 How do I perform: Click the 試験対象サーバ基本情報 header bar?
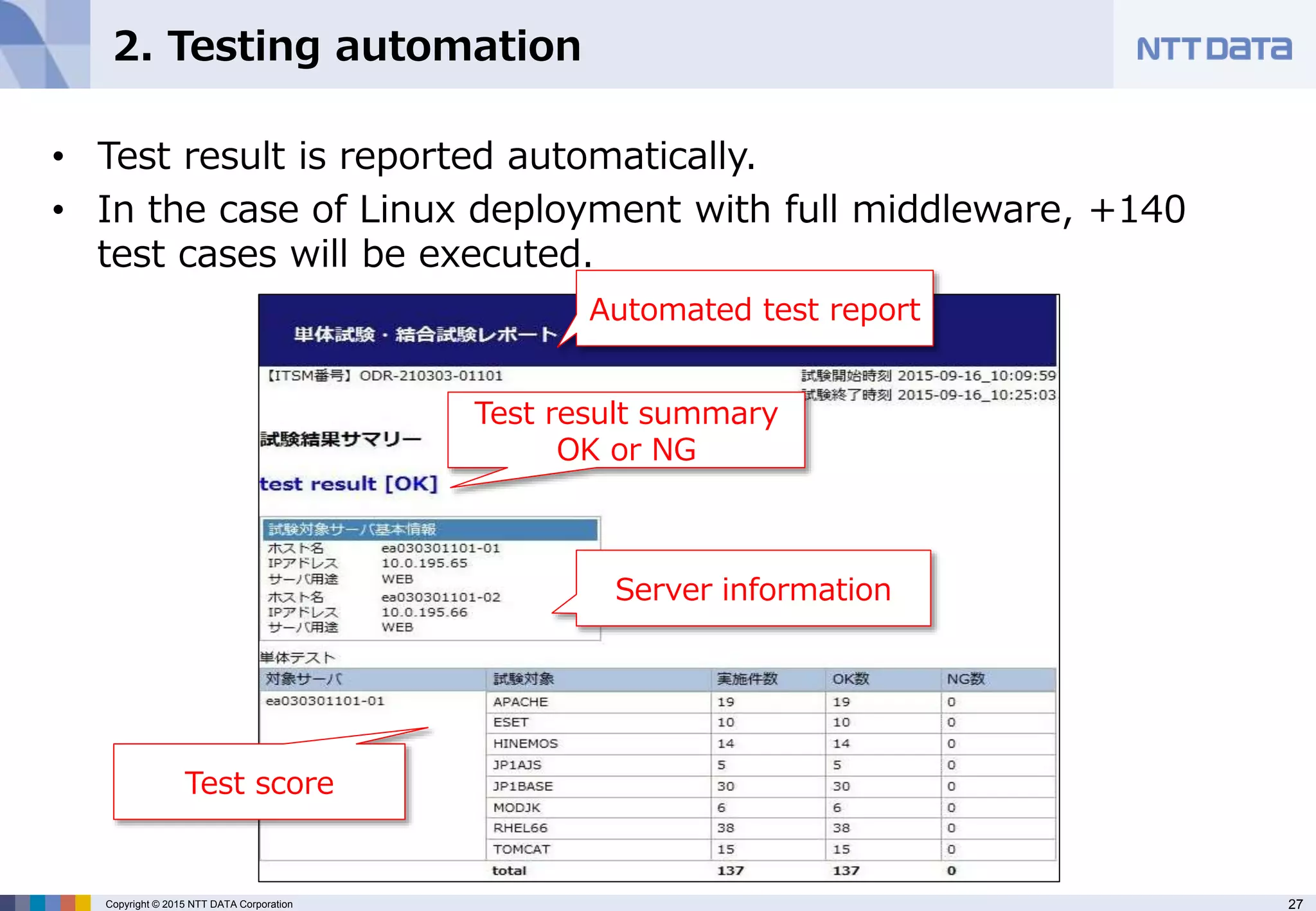pos(430,529)
